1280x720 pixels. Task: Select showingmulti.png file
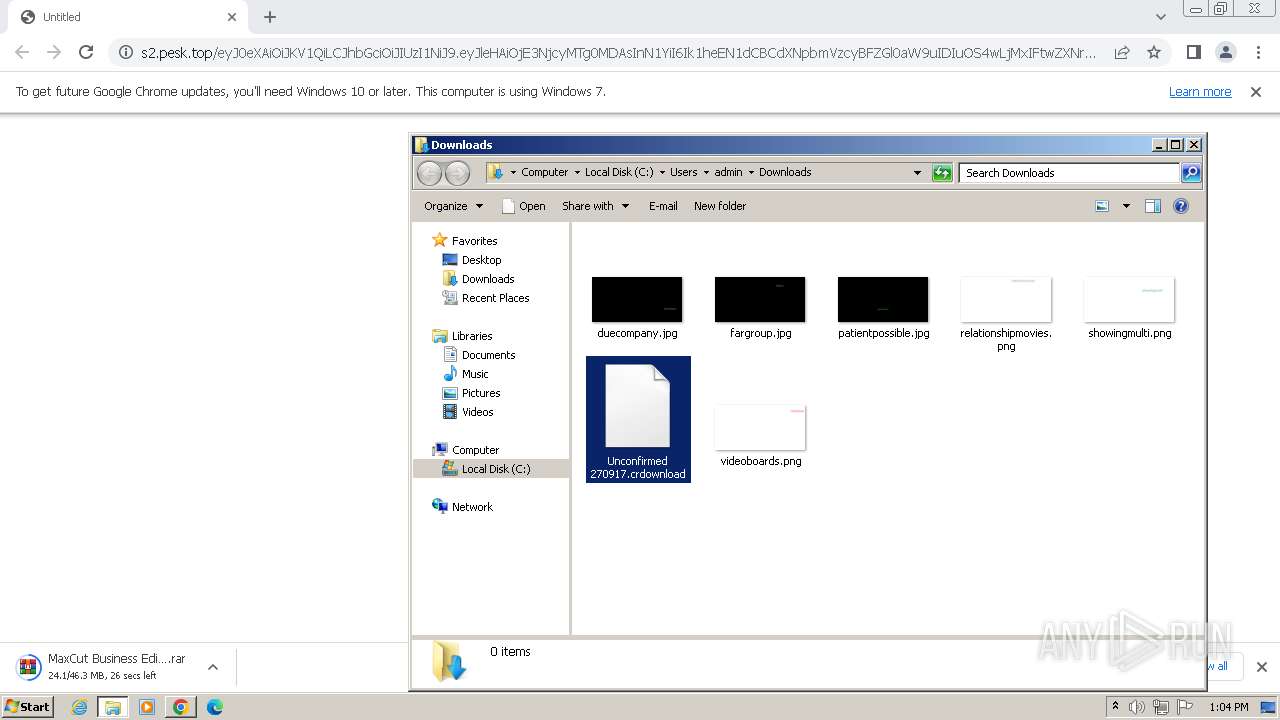point(1129,308)
